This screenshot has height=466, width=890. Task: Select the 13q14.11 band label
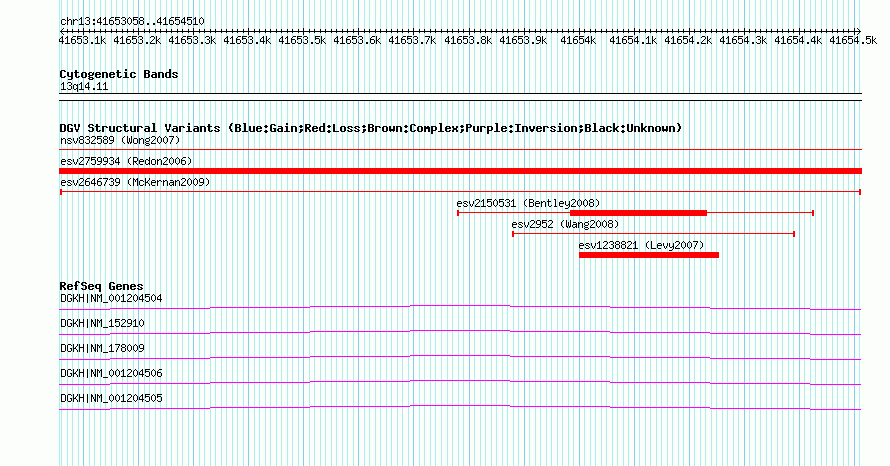pos(84,87)
